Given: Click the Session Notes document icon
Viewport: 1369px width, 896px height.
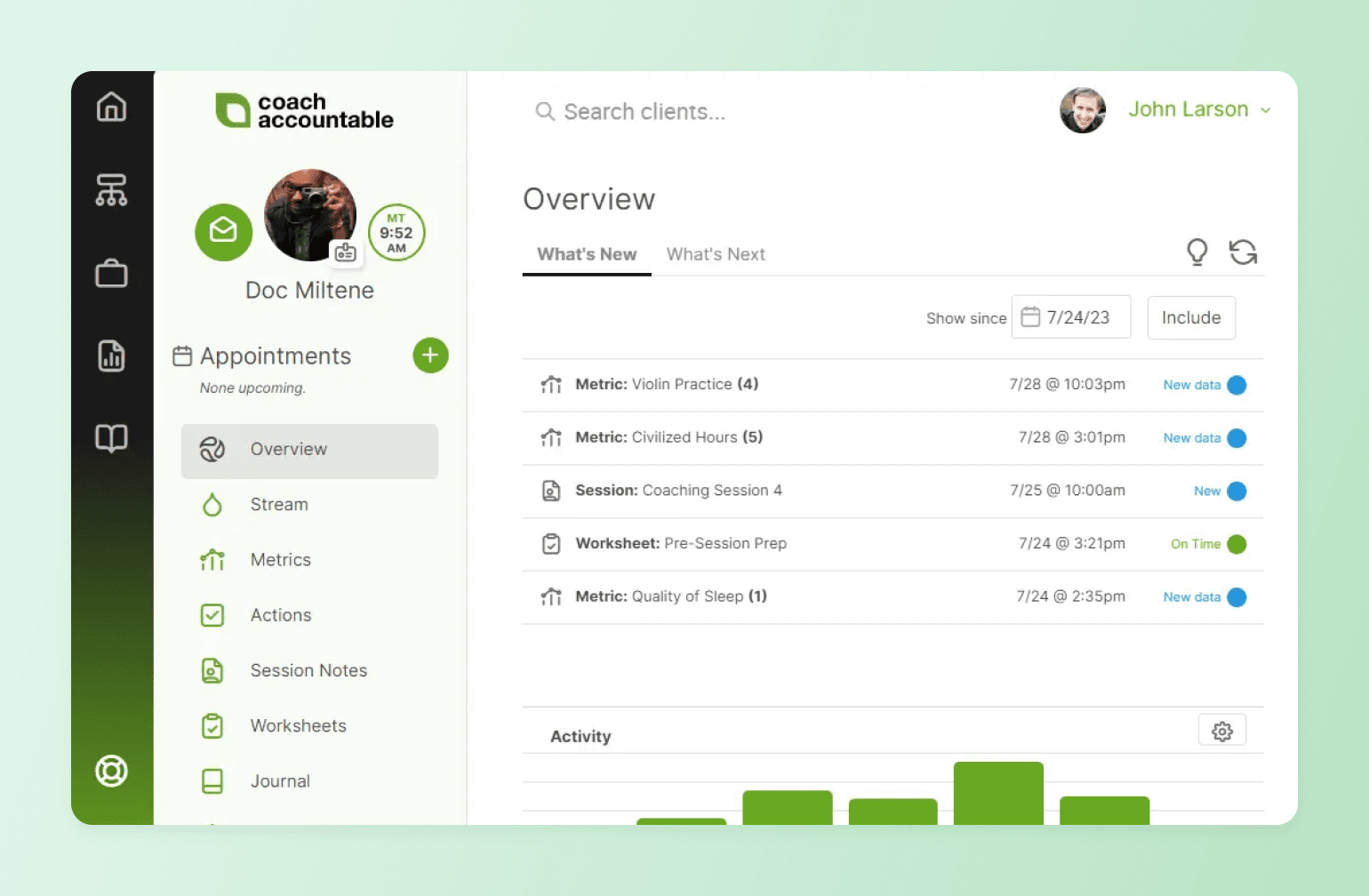Looking at the screenshot, I should (212, 670).
